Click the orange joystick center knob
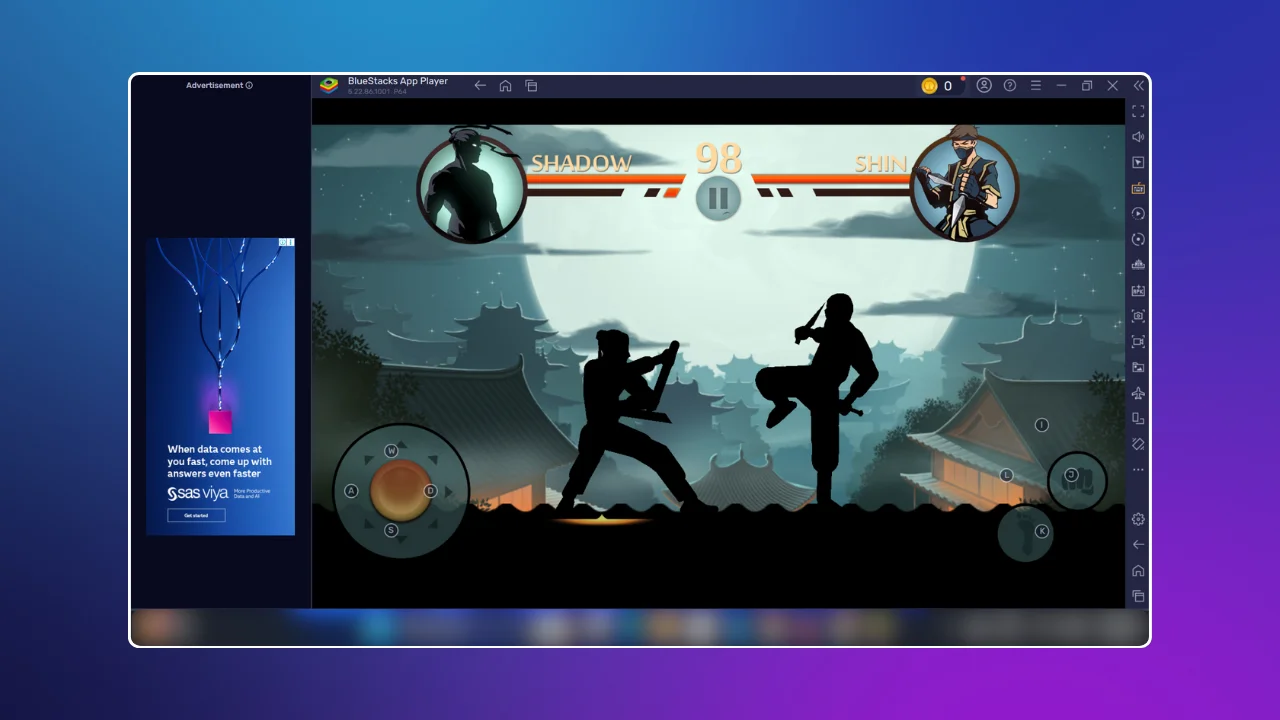Screen dimensions: 1280x720 pos(400,490)
